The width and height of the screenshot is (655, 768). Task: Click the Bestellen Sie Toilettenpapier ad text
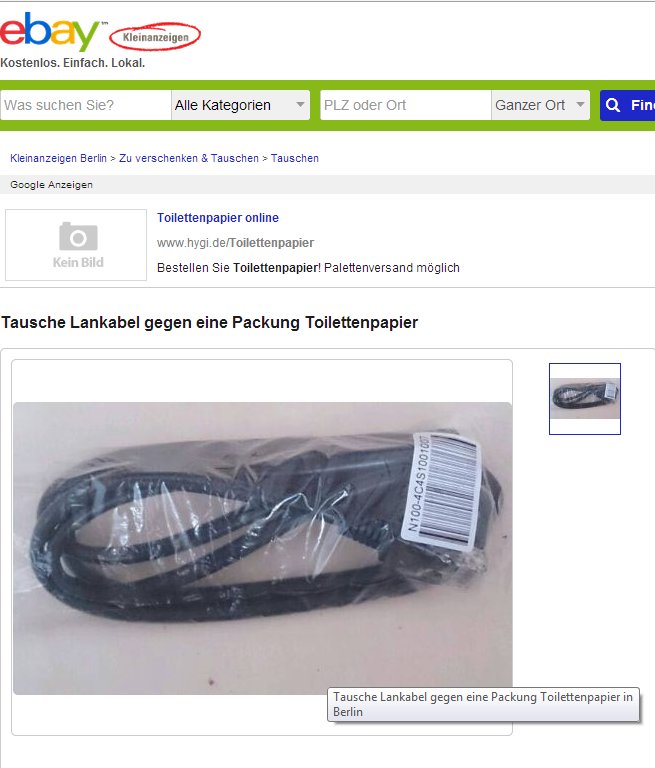308,268
